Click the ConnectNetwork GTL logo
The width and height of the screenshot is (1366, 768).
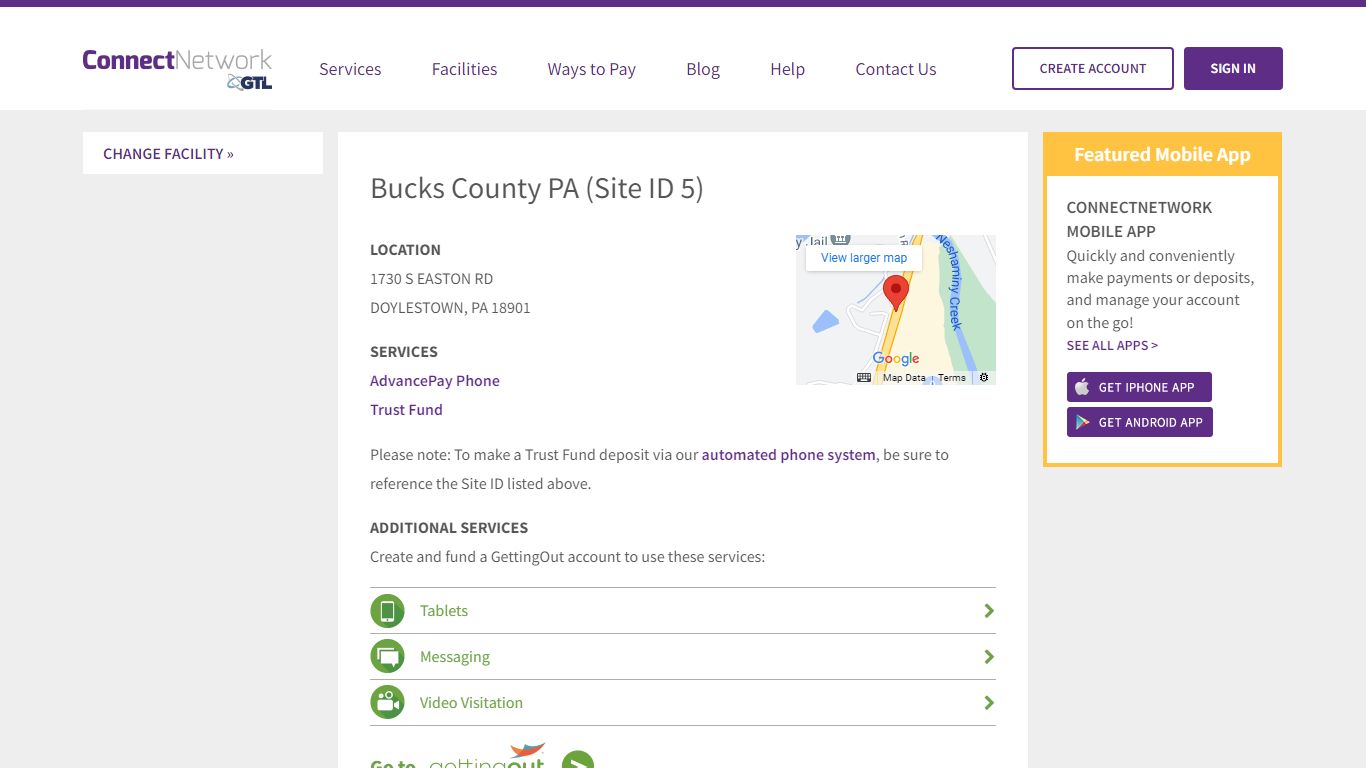[x=177, y=69]
